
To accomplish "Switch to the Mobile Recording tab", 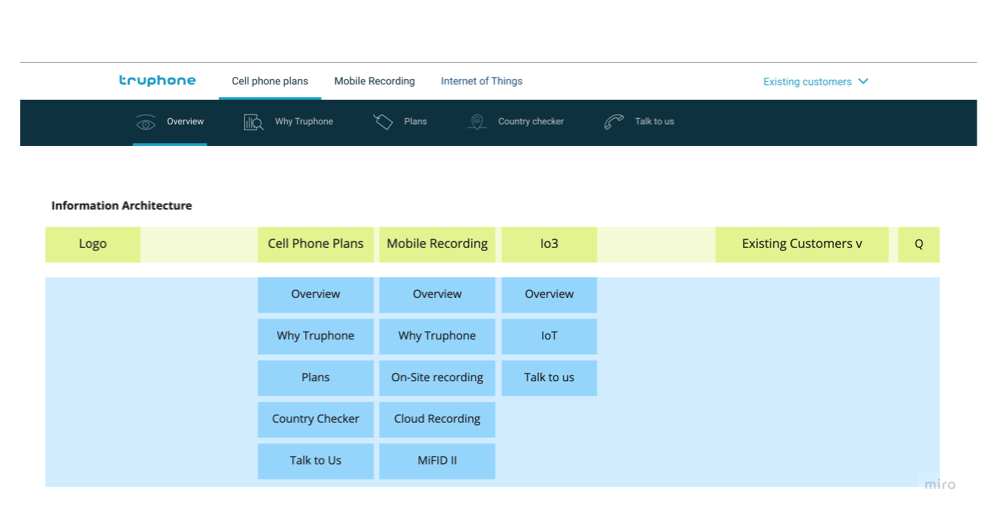I will tap(374, 82).
